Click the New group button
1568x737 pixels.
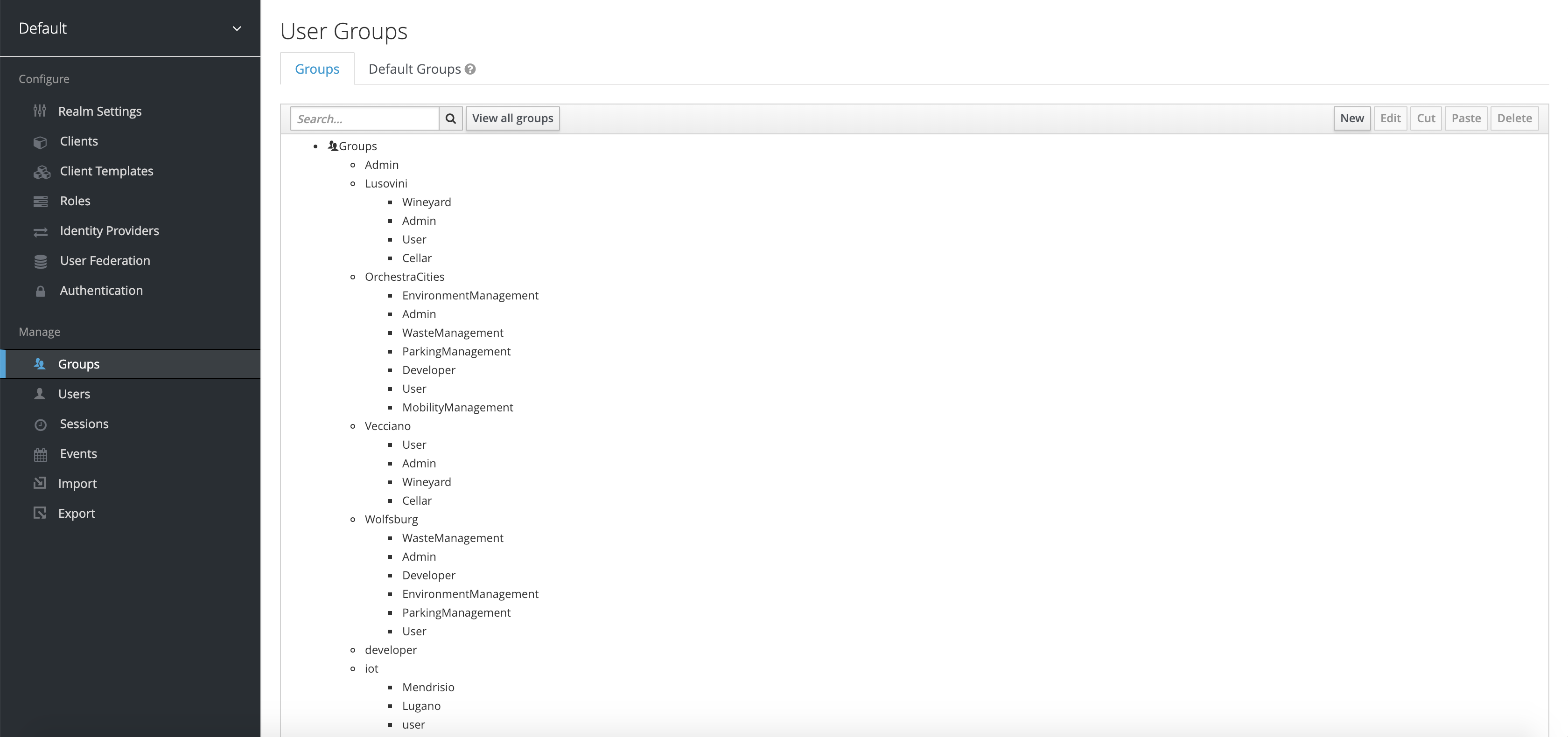click(1351, 118)
